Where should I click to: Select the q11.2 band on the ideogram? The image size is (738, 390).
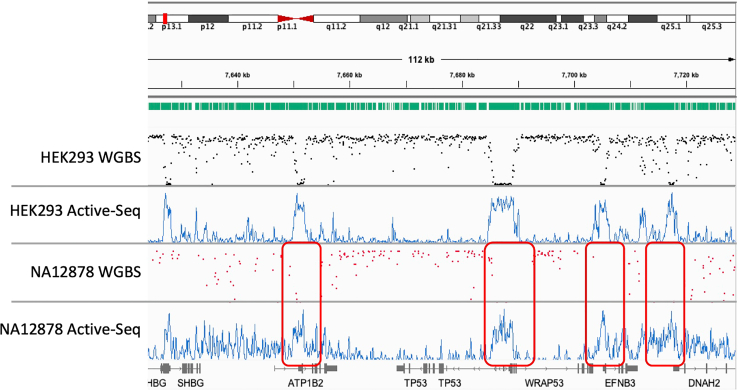pyautogui.click(x=337, y=19)
